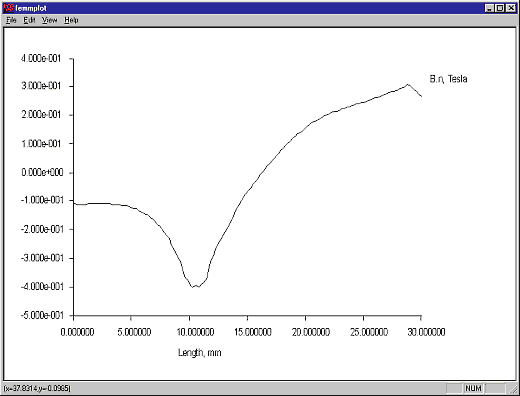Click the -1.000e-001 y-axis value
This screenshot has height=396, width=520.
(x=42, y=200)
